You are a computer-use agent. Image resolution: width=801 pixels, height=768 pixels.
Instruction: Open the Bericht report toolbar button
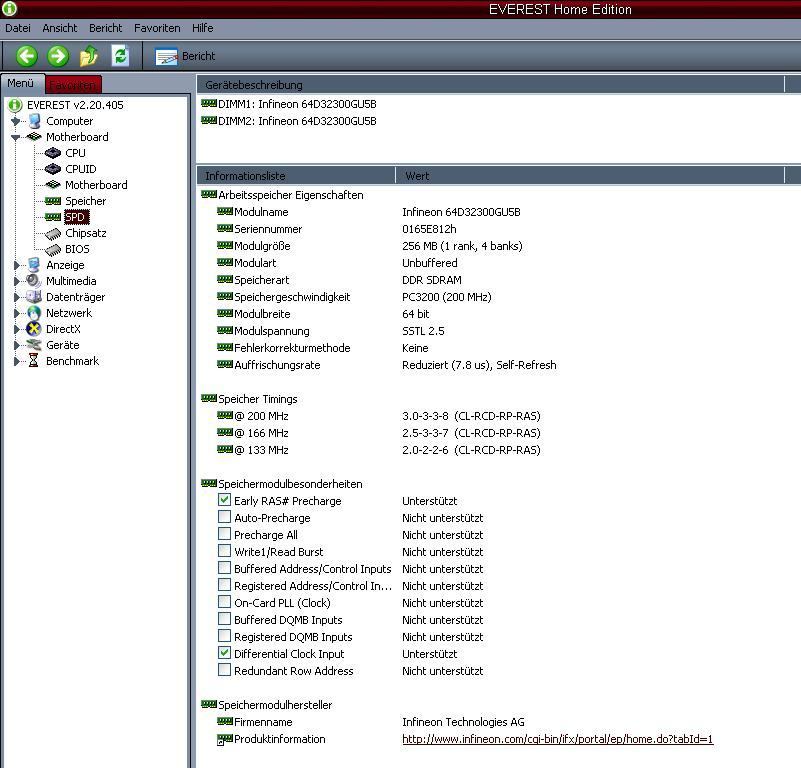click(185, 56)
